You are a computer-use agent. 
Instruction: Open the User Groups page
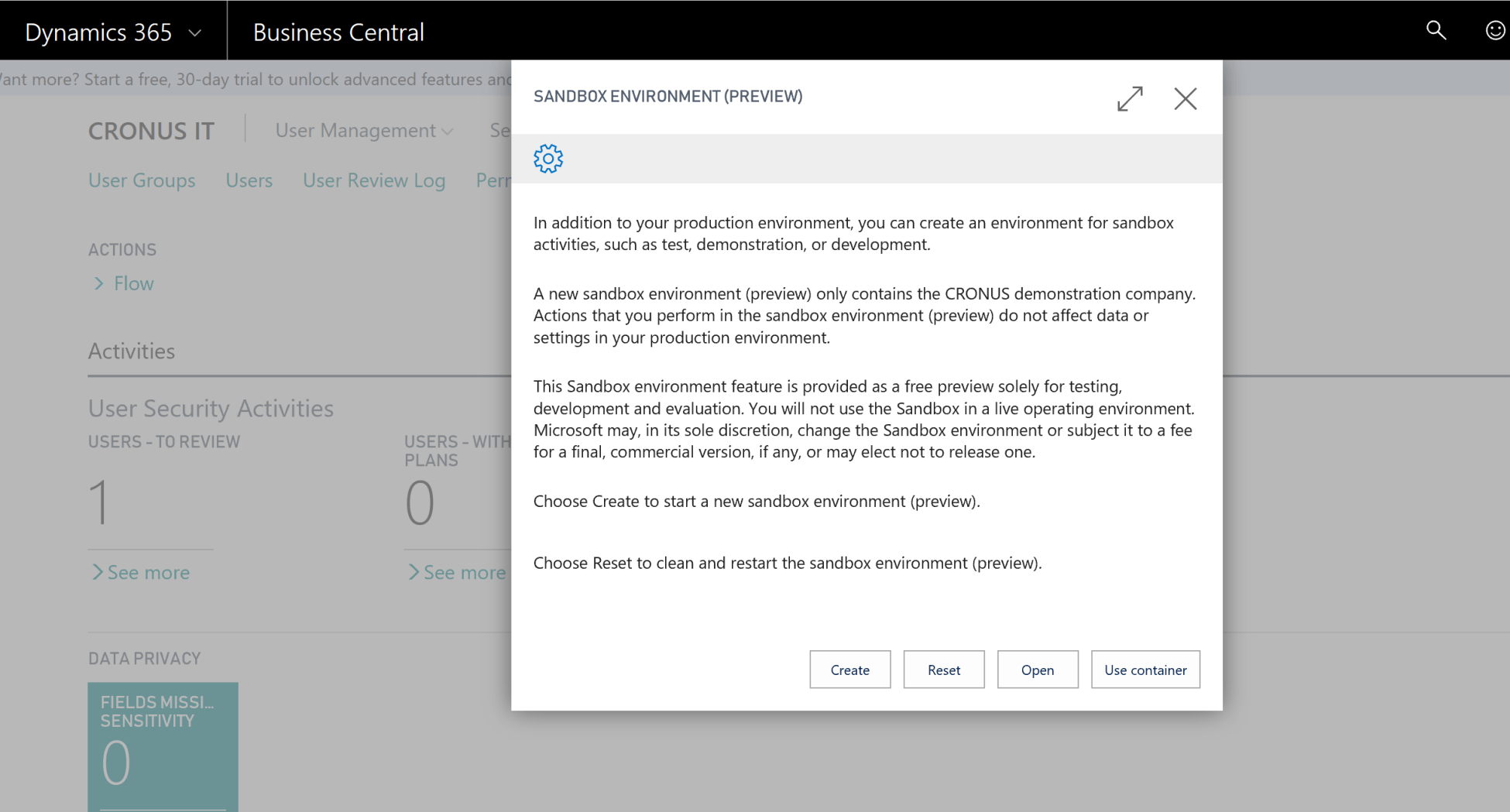click(x=142, y=180)
